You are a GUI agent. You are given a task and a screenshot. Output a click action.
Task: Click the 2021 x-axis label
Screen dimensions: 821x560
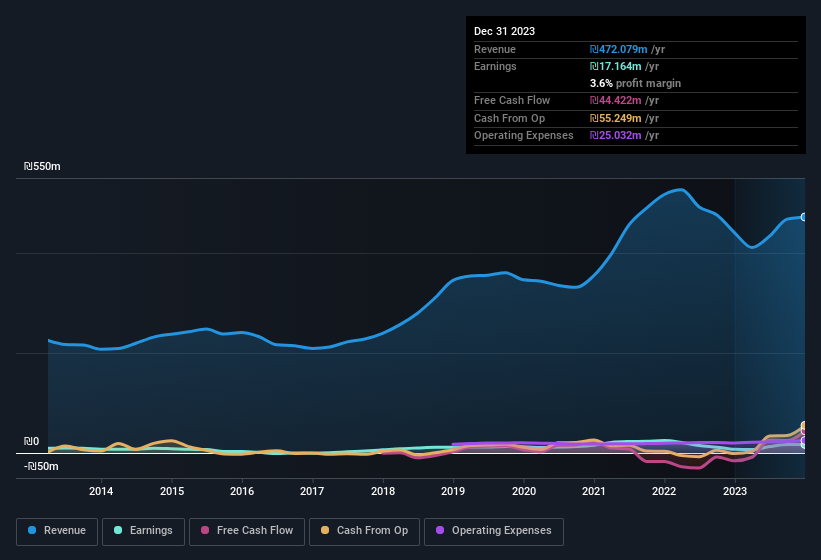coord(594,491)
